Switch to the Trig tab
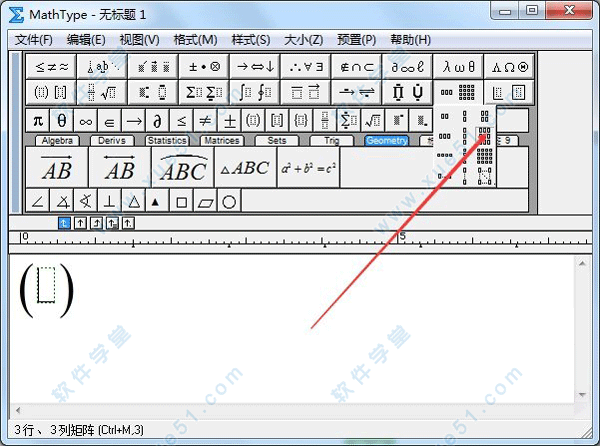The height and width of the screenshot is (446, 600). 331,141
